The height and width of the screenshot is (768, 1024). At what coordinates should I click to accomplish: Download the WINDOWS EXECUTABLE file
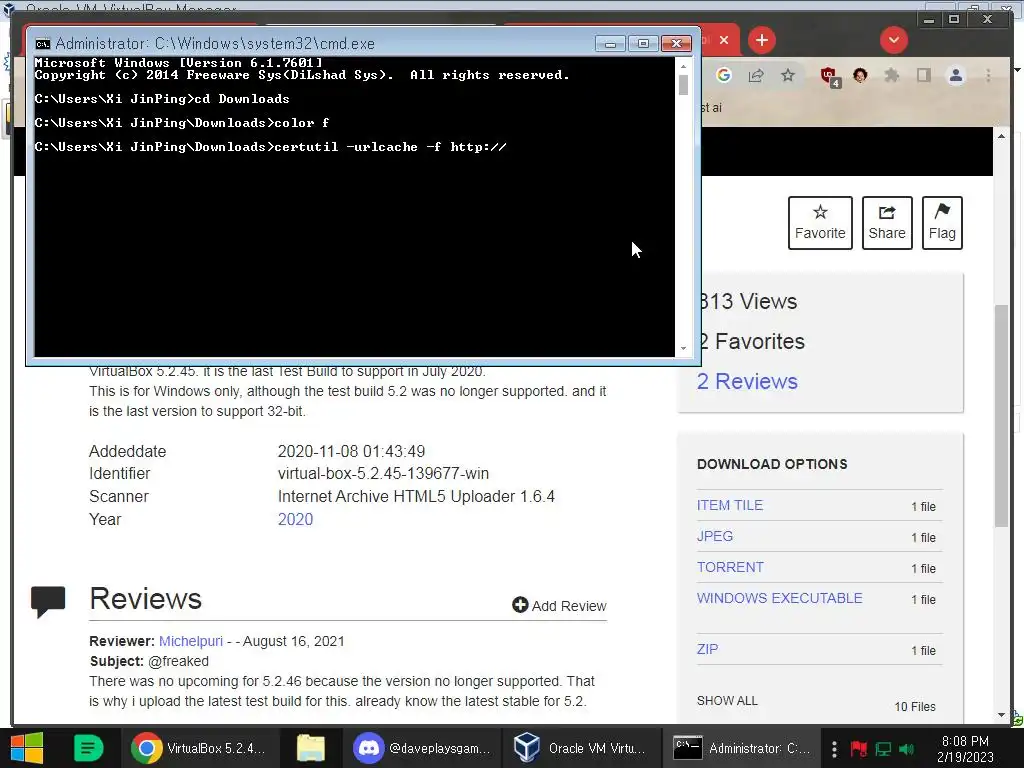point(779,598)
